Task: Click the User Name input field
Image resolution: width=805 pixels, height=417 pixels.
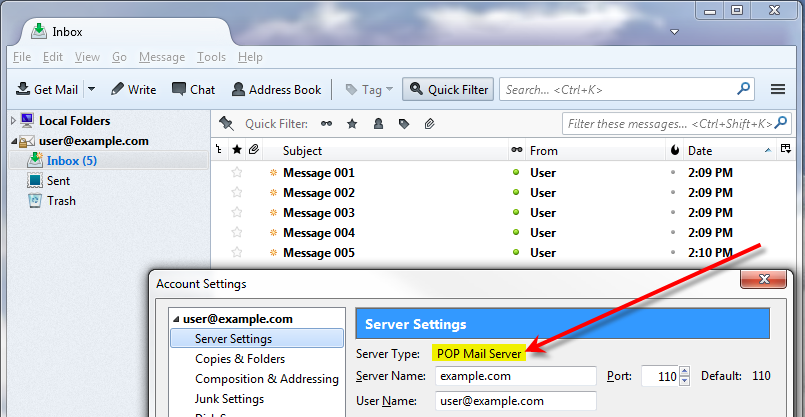Action: (x=516, y=401)
